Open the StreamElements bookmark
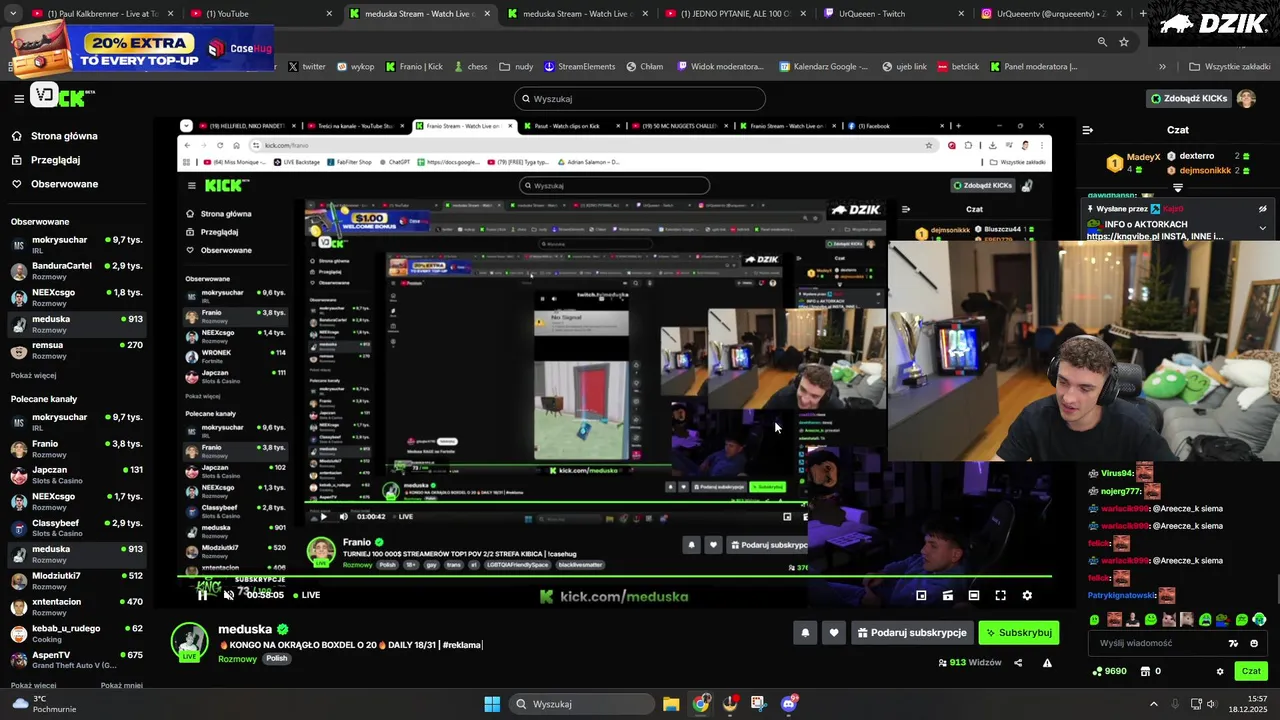Viewport: 1280px width, 720px height. click(x=579, y=67)
